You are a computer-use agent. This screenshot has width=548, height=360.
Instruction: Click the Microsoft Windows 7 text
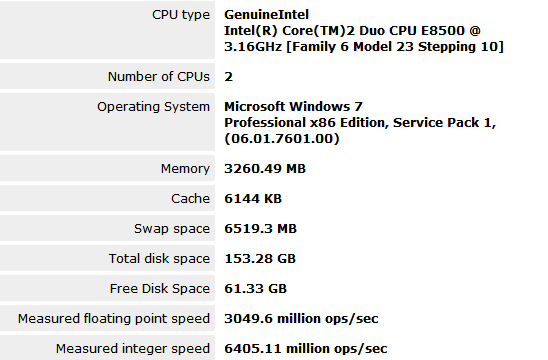(293, 106)
